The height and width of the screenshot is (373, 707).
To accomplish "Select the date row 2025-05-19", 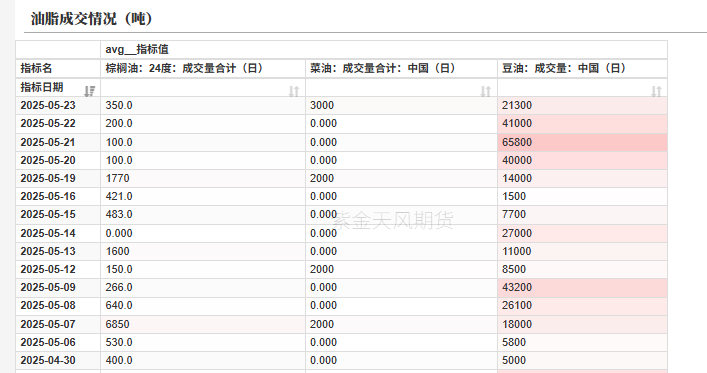I will click(58, 179).
